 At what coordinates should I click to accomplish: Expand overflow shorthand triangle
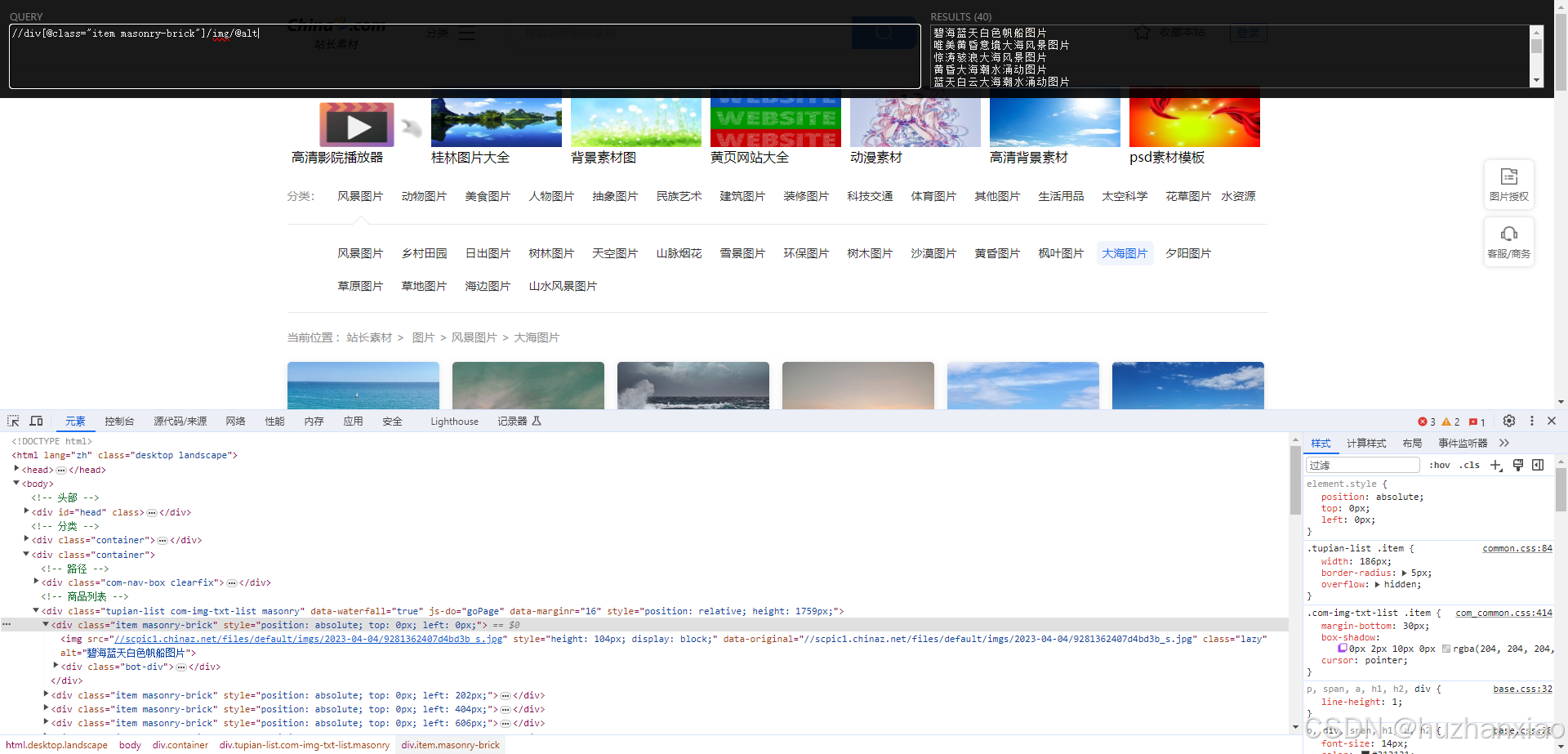point(1378,584)
